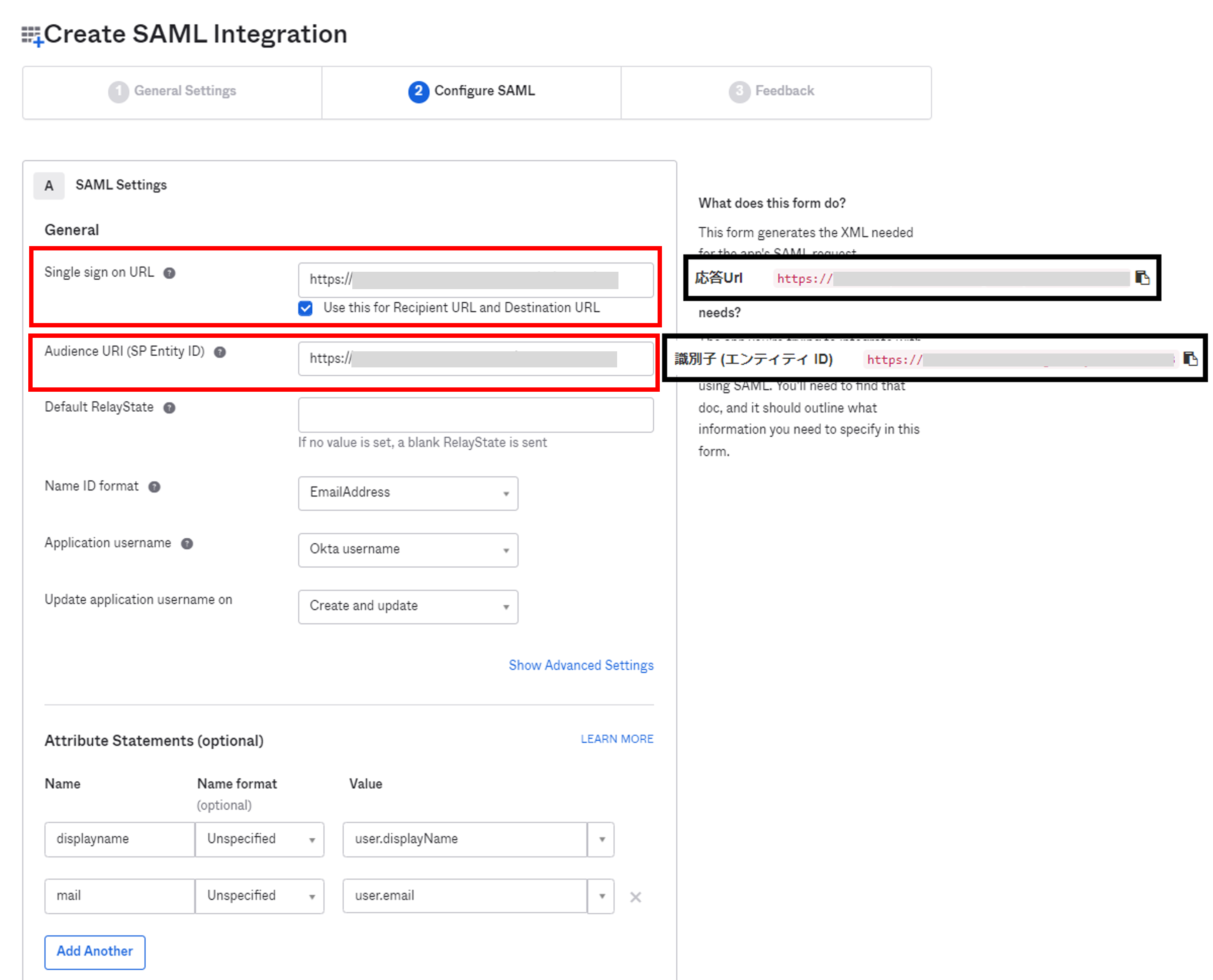Click the 'A' section badge
This screenshot has height=980, width=1213.
coord(49,186)
